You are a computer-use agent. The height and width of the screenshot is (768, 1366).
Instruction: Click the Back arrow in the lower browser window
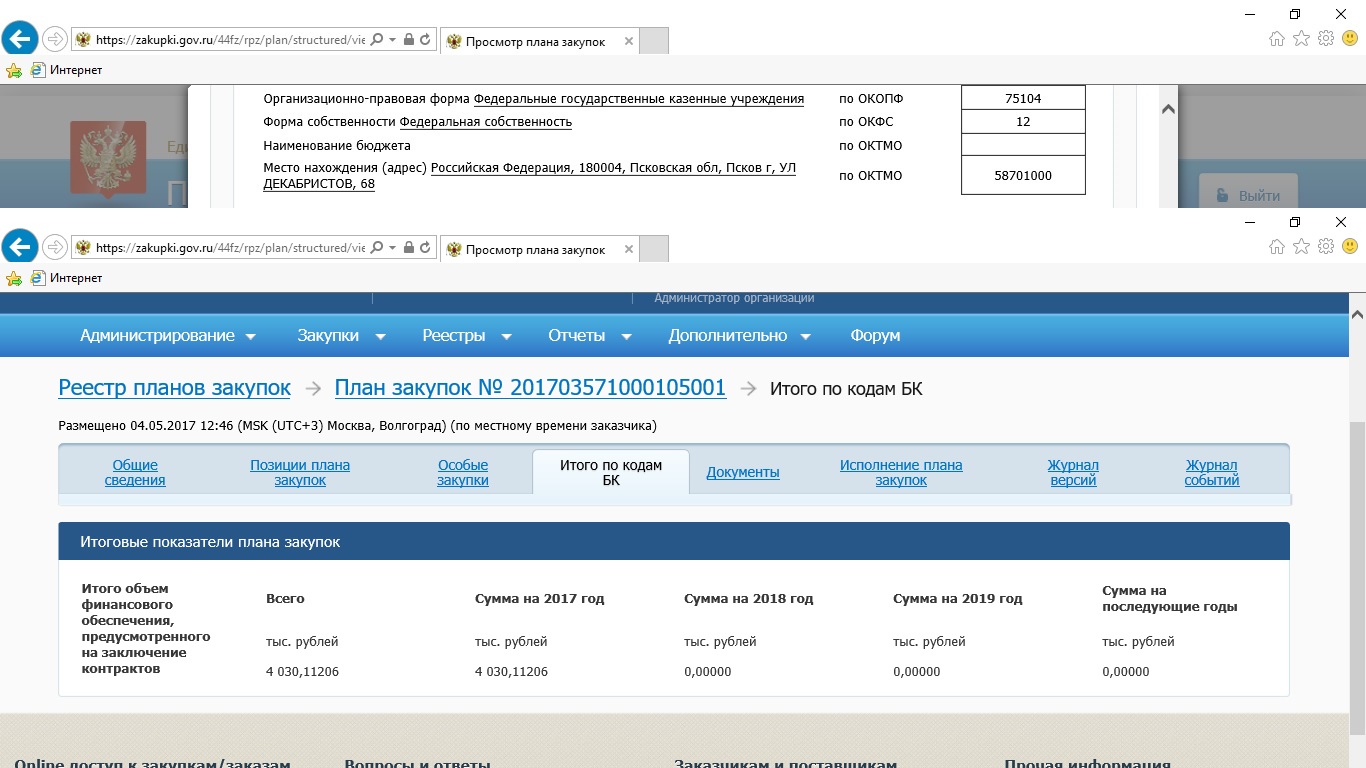pyautogui.click(x=20, y=247)
